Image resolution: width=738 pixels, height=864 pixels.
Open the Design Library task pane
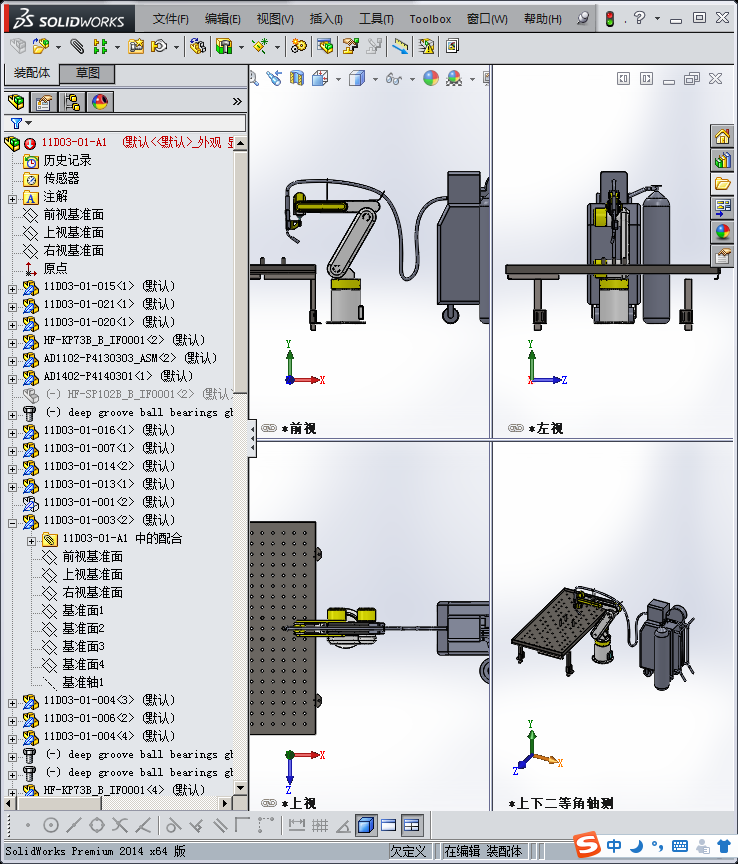coord(723,160)
